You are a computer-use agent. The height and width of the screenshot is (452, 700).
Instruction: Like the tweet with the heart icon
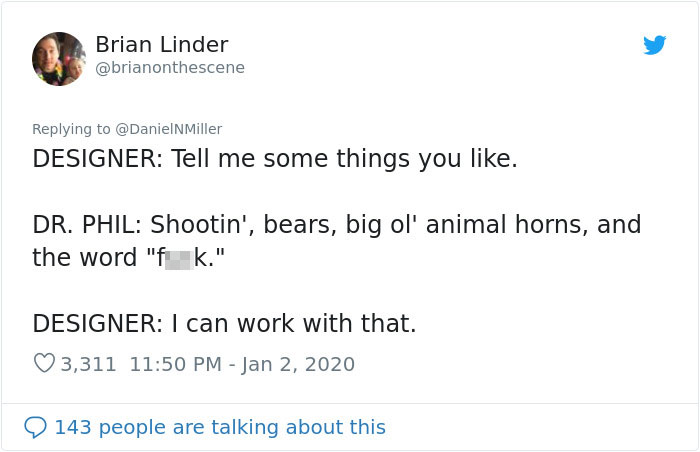[44, 364]
